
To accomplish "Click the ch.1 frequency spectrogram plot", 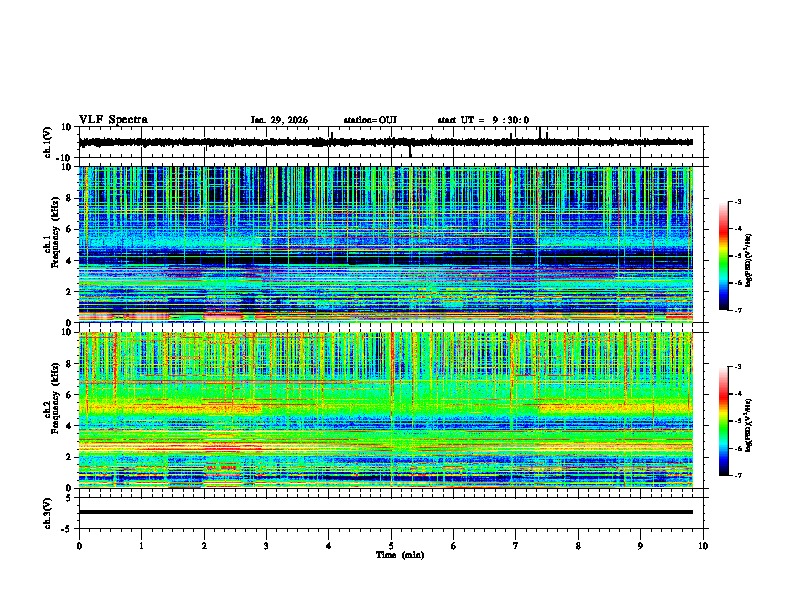I will 385,244.
